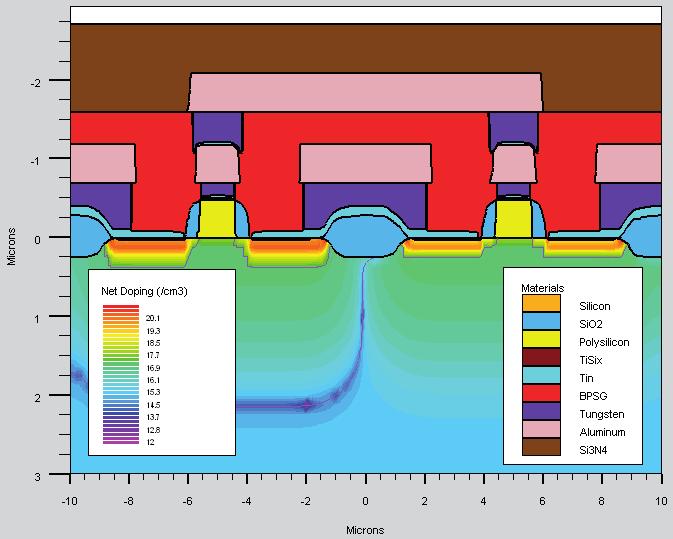Click the brown Si3N4 passivation layer
The image size is (673, 539).
365,48
